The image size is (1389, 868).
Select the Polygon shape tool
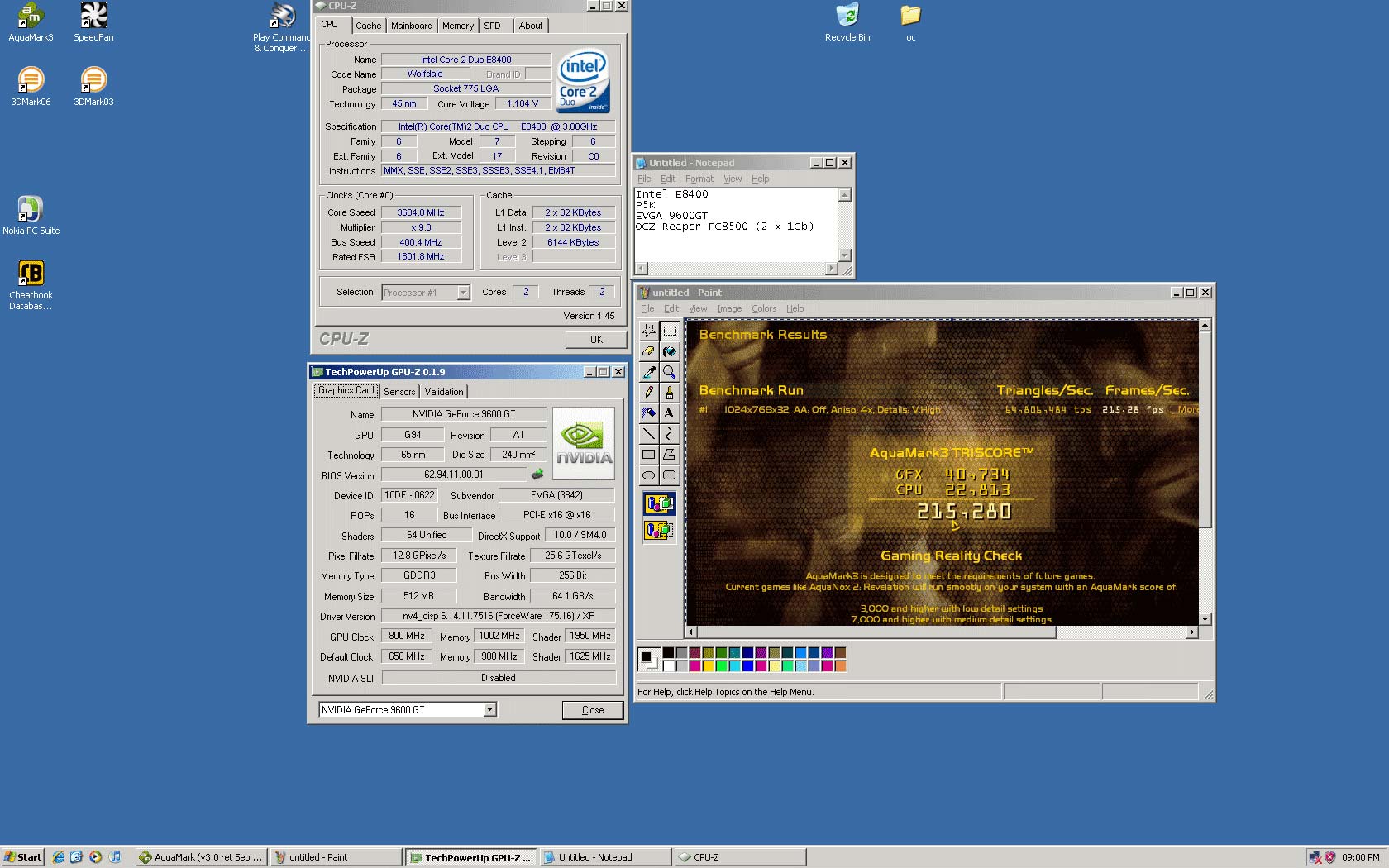[x=670, y=455]
